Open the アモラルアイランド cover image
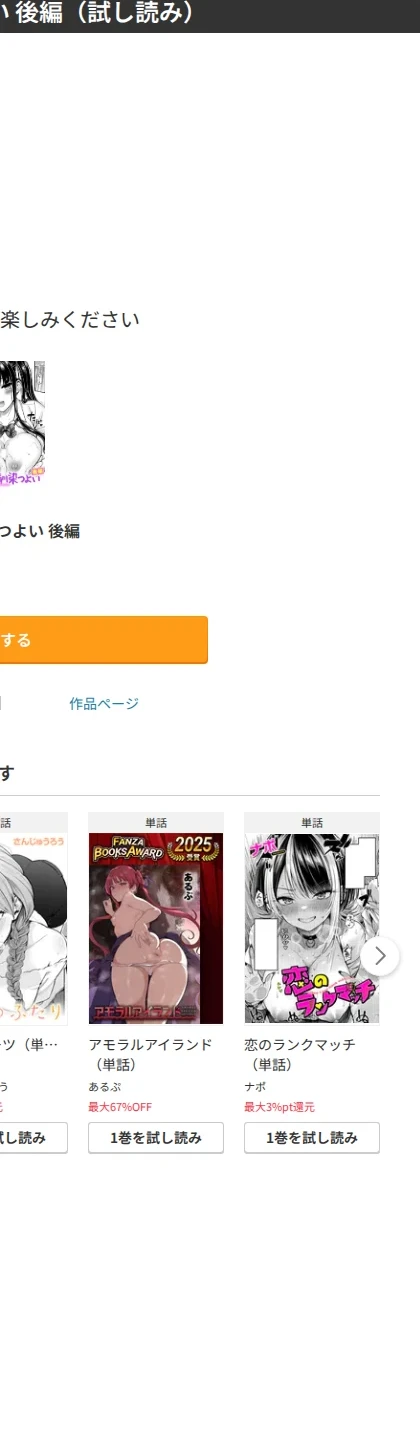This screenshot has width=420, height=1429. [156, 928]
